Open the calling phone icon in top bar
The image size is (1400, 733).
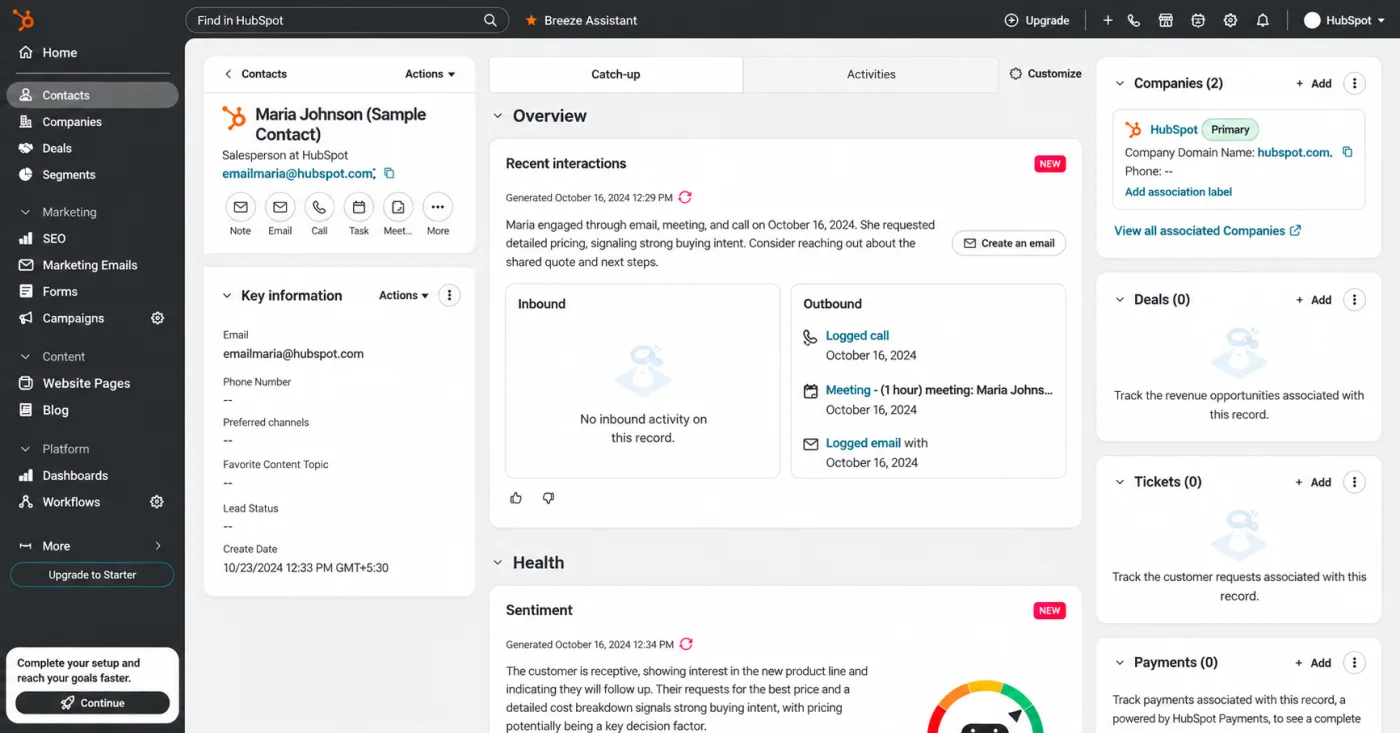point(1133,20)
